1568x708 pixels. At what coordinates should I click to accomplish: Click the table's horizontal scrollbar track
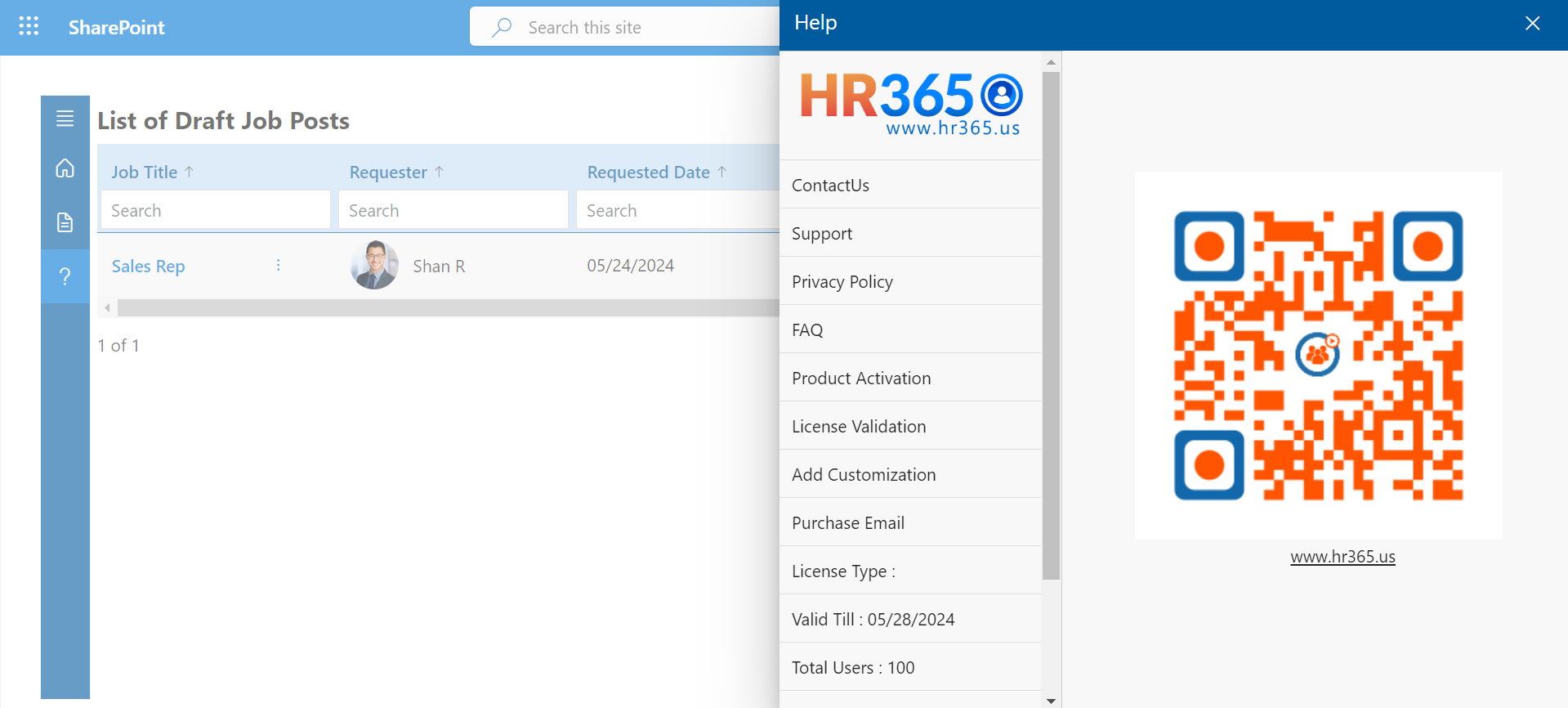(448, 308)
